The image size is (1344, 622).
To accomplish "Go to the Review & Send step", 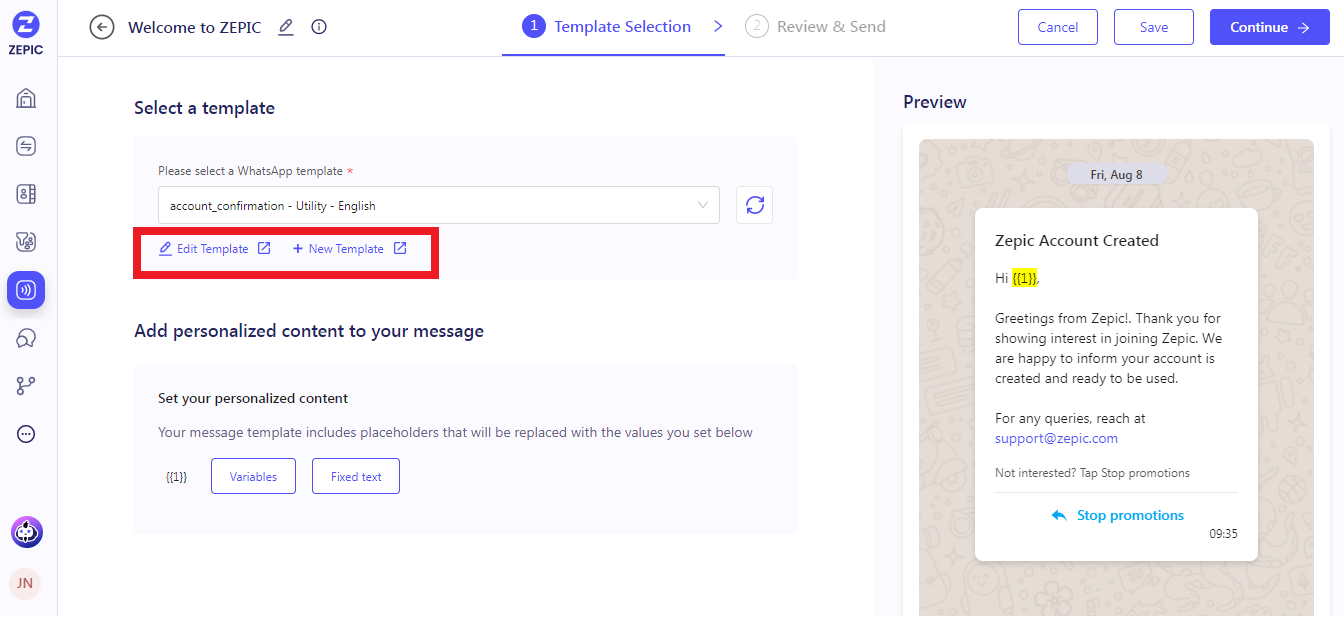I will point(815,27).
